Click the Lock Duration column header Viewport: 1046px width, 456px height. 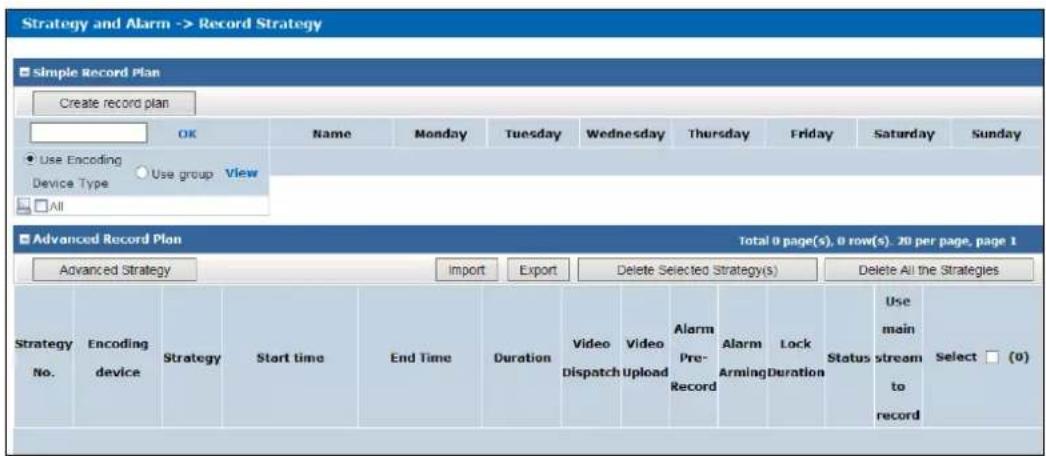(795, 358)
